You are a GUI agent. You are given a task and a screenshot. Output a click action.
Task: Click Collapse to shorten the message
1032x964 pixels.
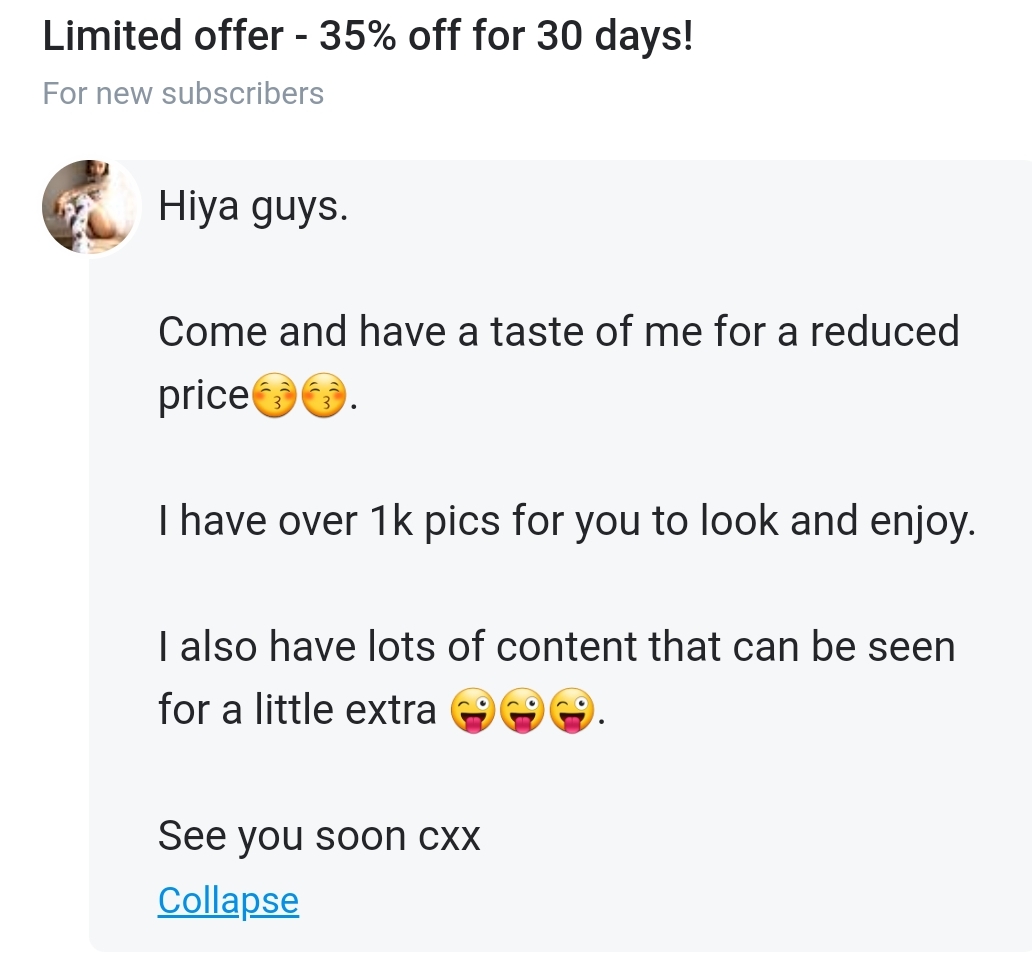pos(227,900)
